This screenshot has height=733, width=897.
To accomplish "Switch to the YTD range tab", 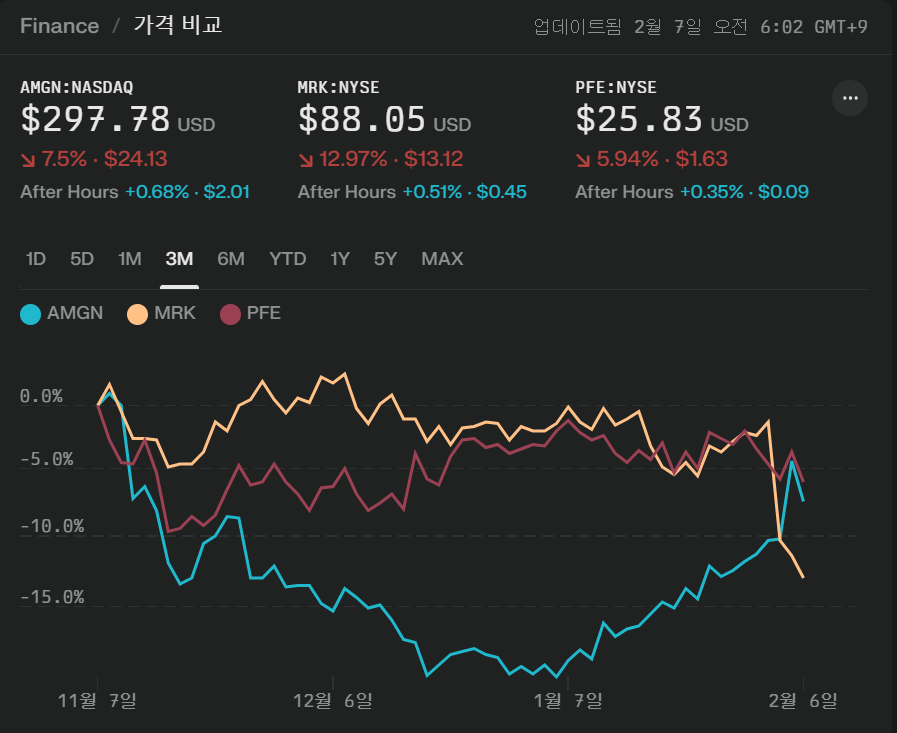I will [x=288, y=259].
